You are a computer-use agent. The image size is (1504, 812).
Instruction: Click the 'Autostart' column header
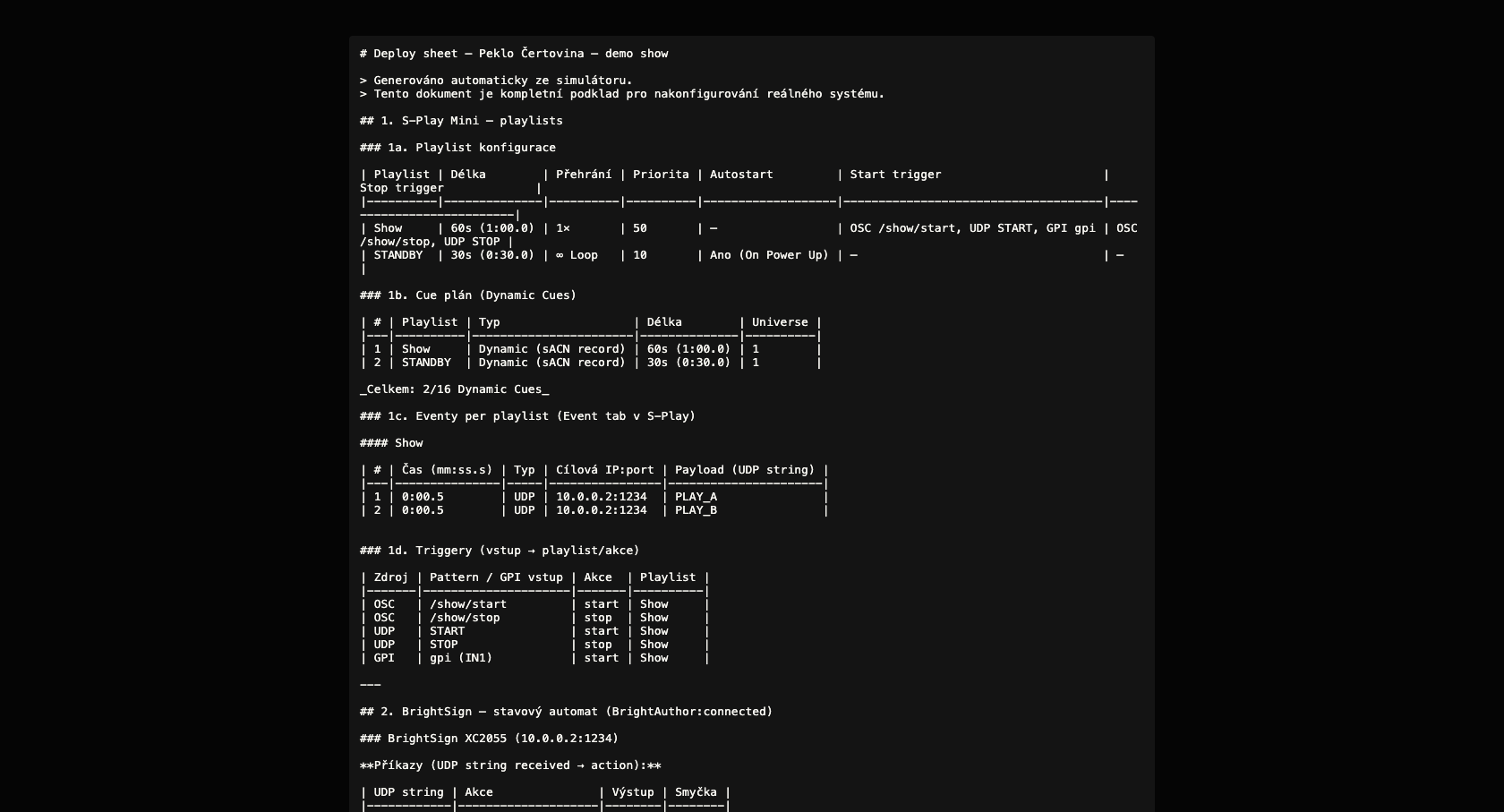pyautogui.click(x=741, y=175)
